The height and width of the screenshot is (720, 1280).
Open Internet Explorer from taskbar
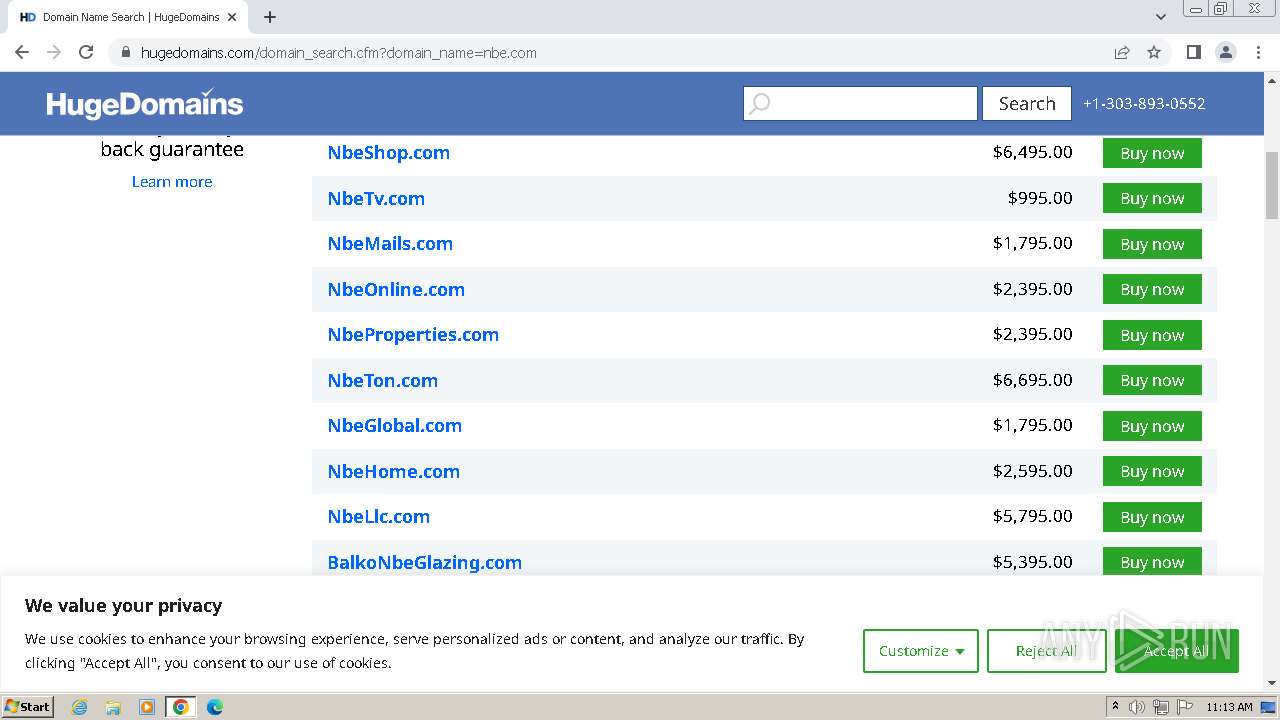[79, 707]
